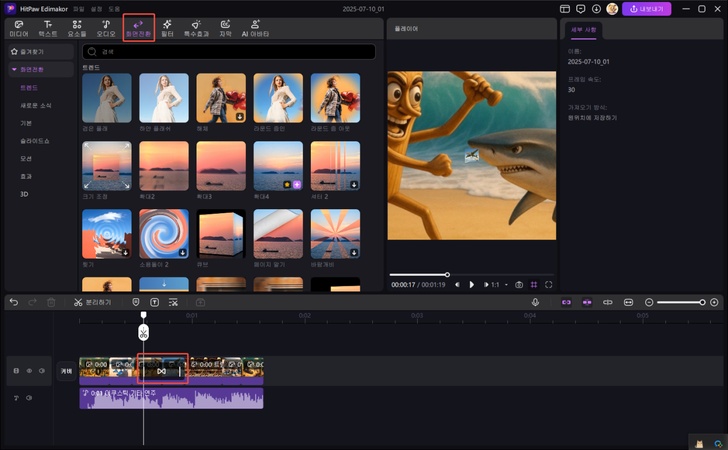
Task: Open the feedback message icon in the title bar
Action: (580, 9)
